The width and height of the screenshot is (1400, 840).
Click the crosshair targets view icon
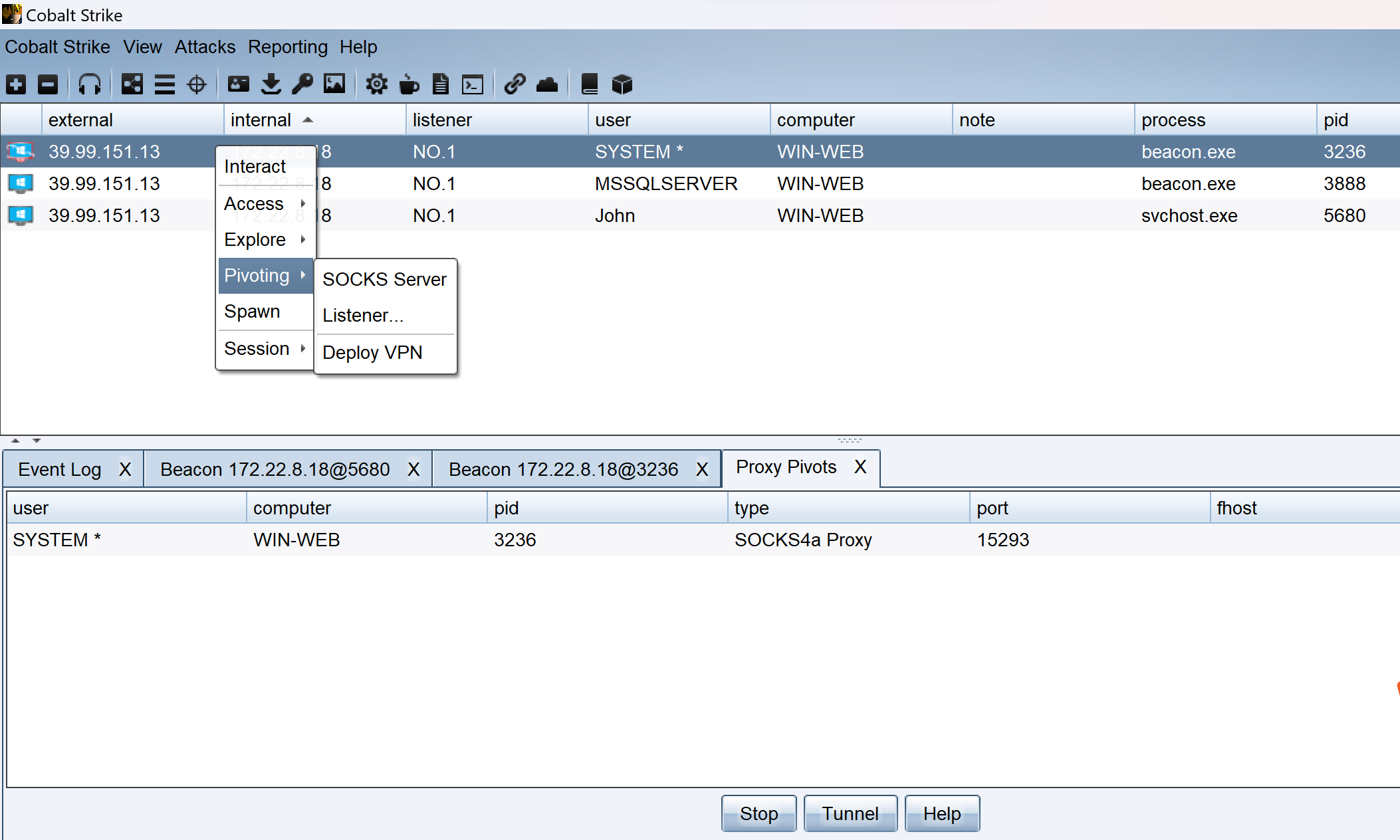[x=197, y=84]
